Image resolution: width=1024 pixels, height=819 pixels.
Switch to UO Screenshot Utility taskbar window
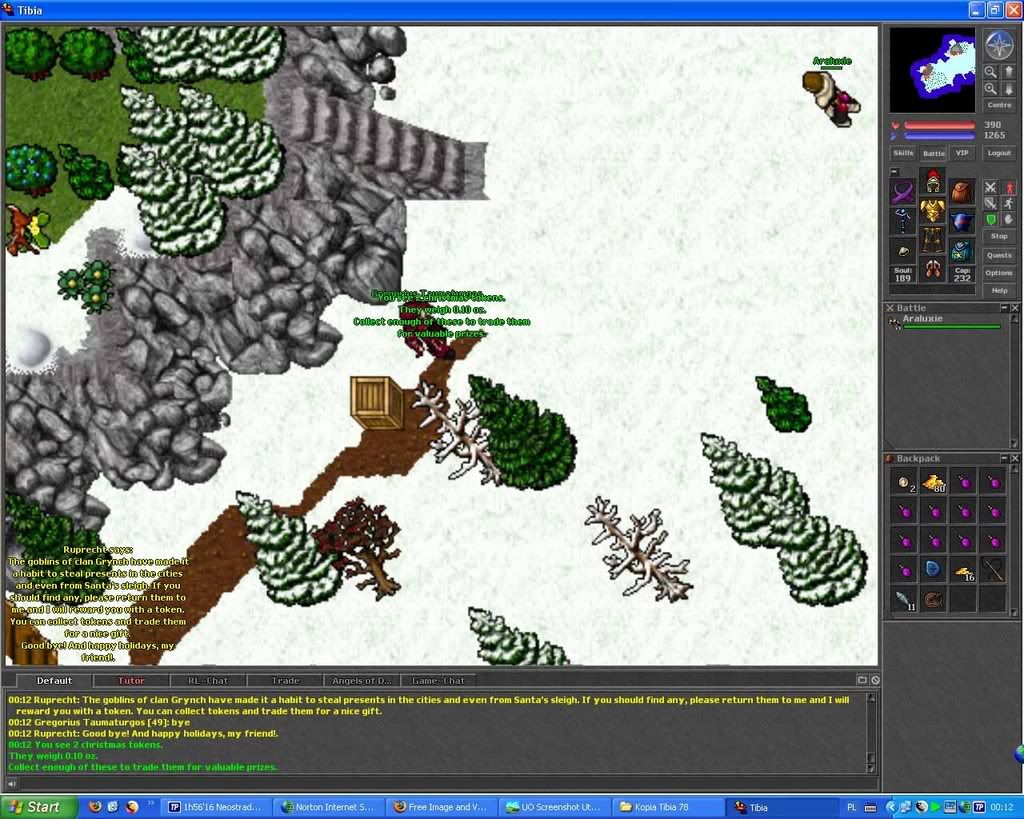coord(554,807)
